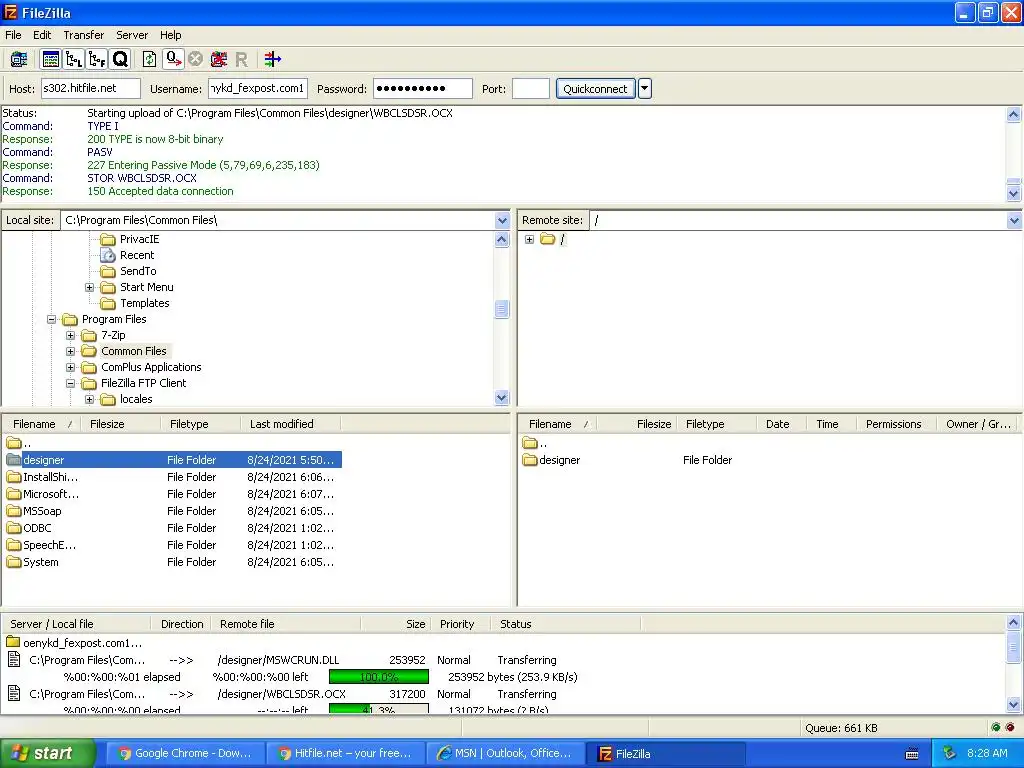Click the Host input field
1024x768 pixels.
(x=91, y=89)
